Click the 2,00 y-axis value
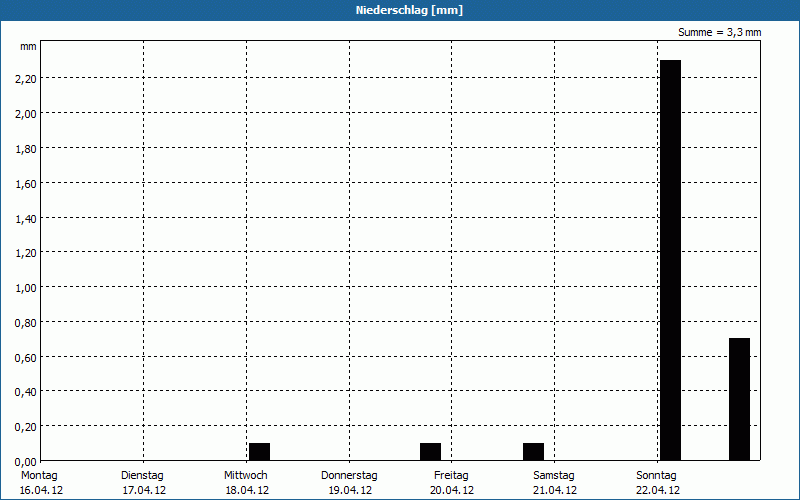This screenshot has width=800, height=500. [x=26, y=114]
